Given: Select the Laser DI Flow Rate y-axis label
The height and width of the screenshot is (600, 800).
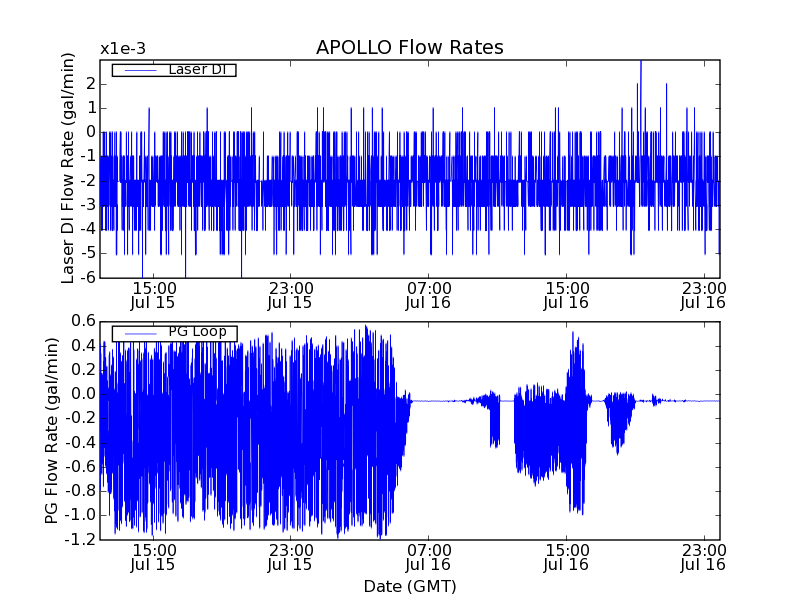Looking at the screenshot, I should pos(69,168).
